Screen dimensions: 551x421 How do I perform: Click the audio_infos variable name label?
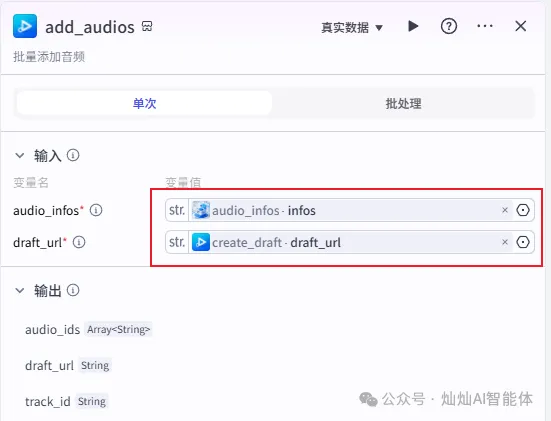[x=46, y=210]
